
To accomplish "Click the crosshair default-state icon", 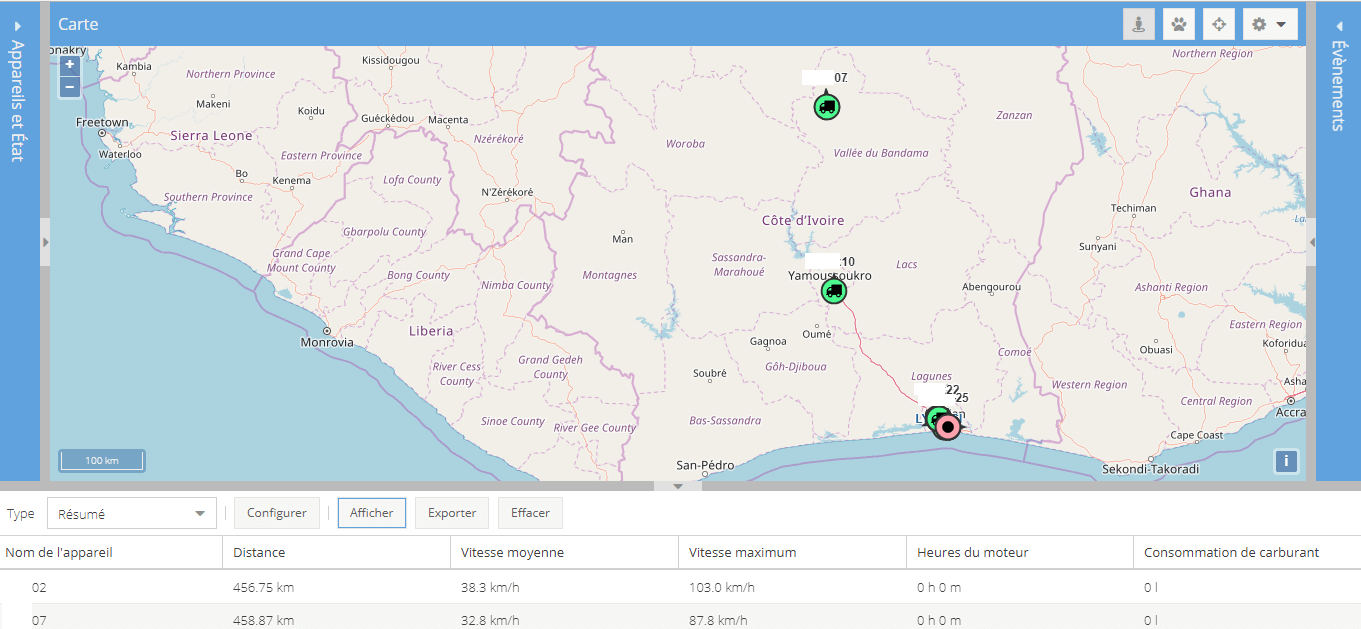I will pyautogui.click(x=1218, y=23).
